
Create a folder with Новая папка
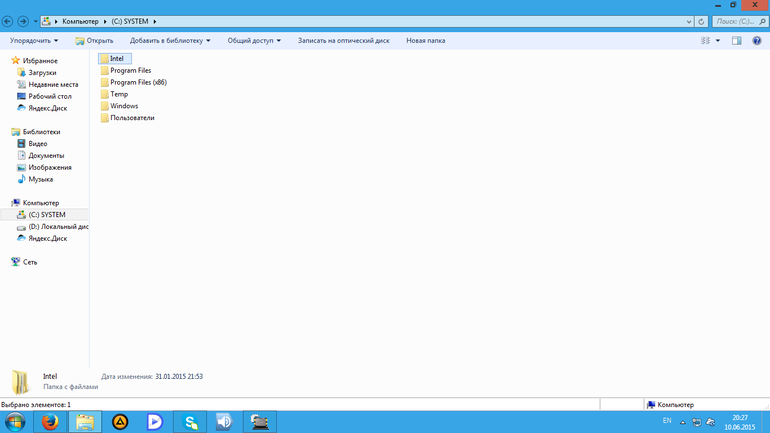[425, 41]
